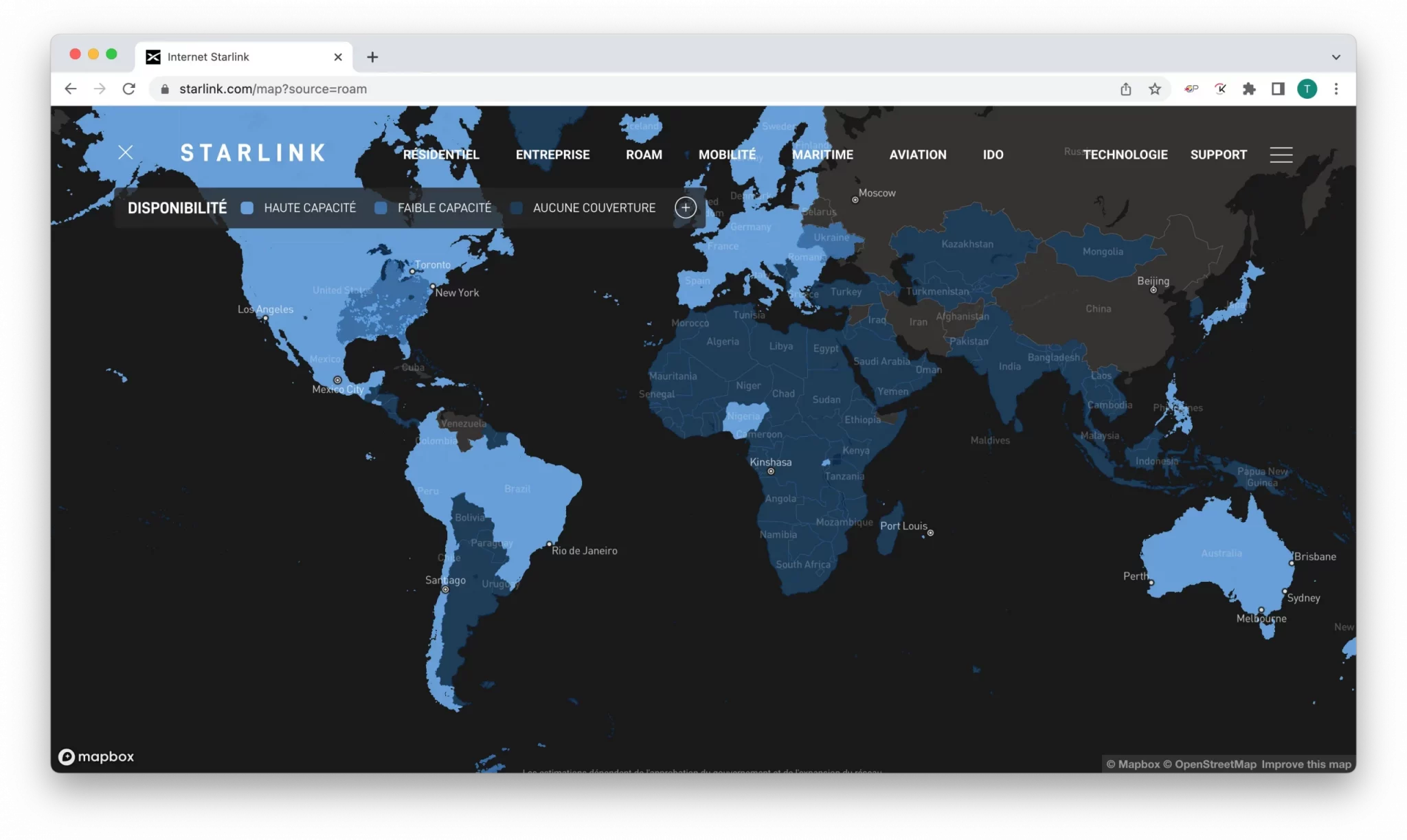This screenshot has width=1407, height=840.
Task: Open the red swirl browser extension
Action: tap(1191, 89)
